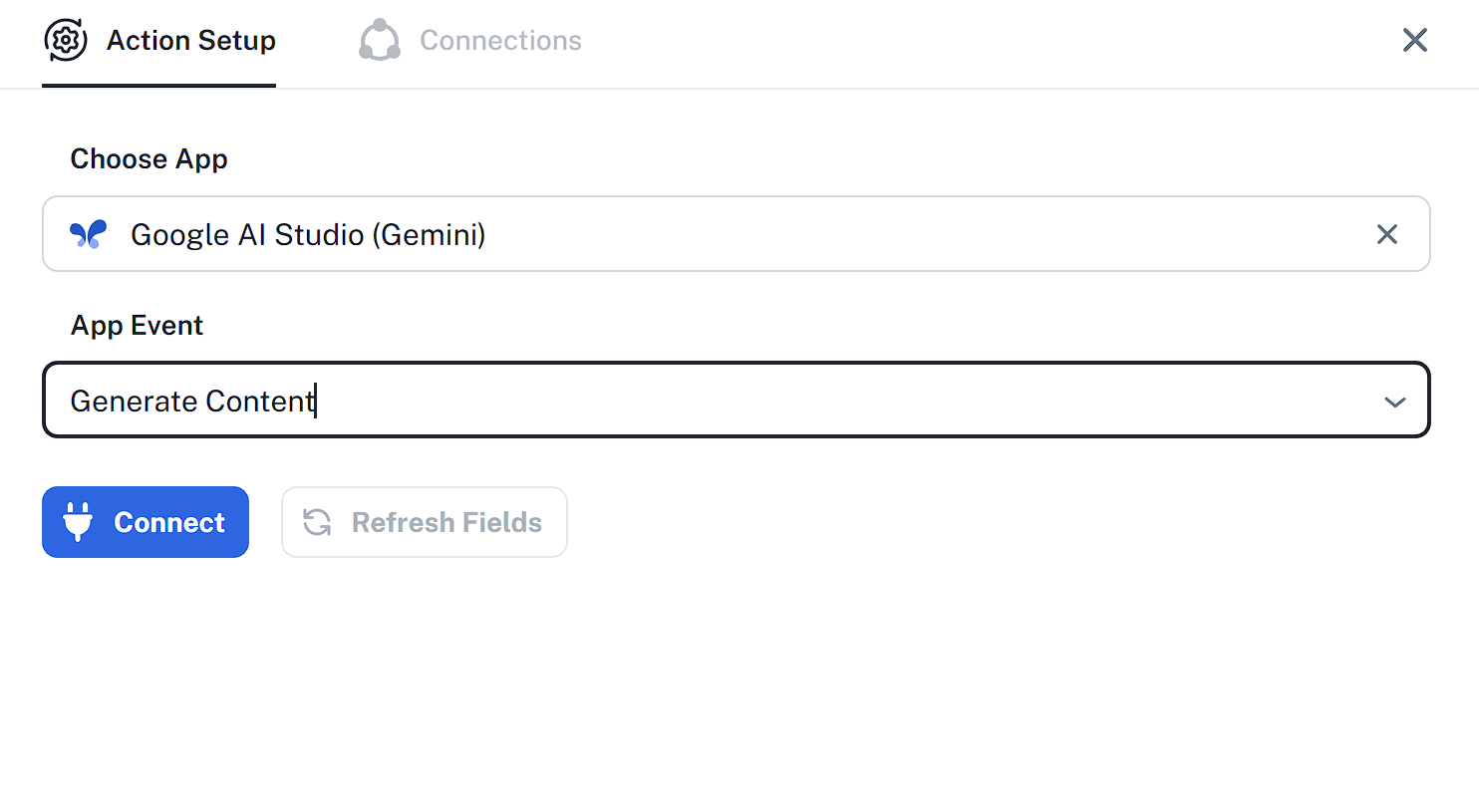The width and height of the screenshot is (1479, 812).
Task: Click empty space right of Generate Content
Action: pos(847,400)
